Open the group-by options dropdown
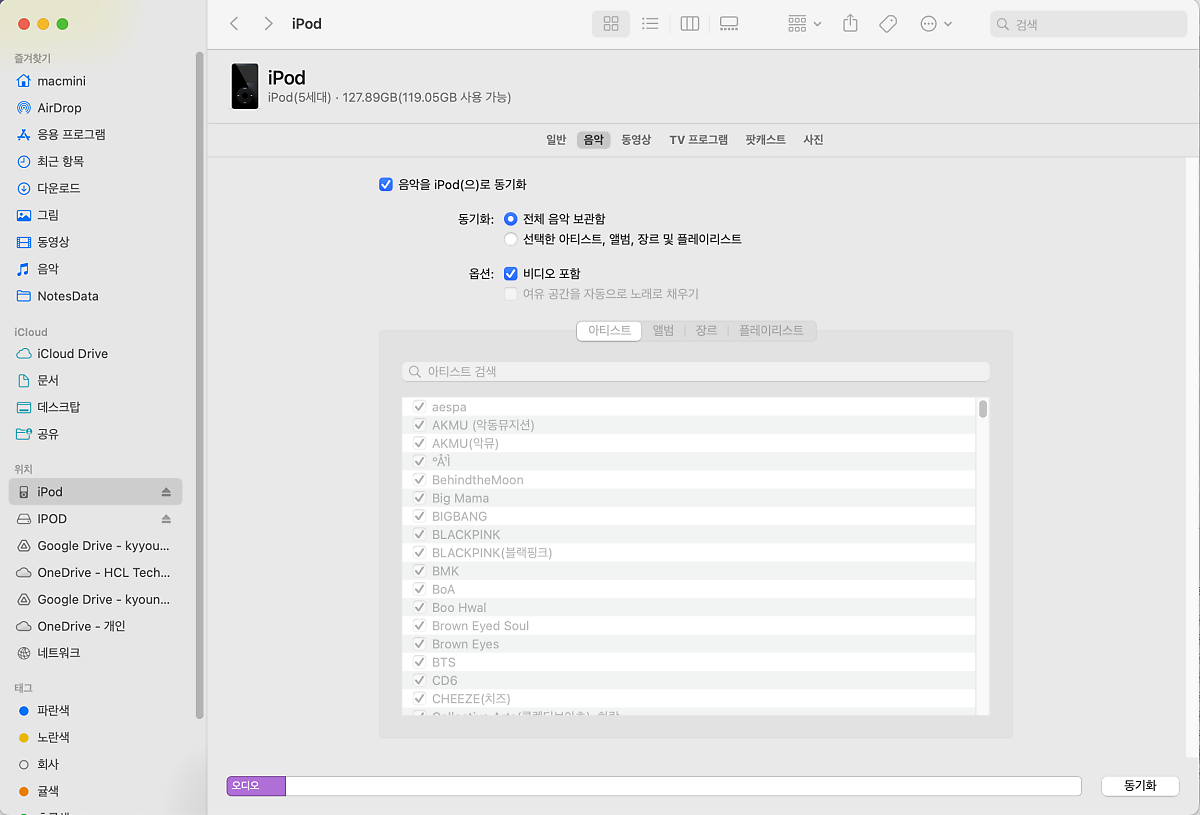This screenshot has height=815, width=1200. click(x=804, y=23)
